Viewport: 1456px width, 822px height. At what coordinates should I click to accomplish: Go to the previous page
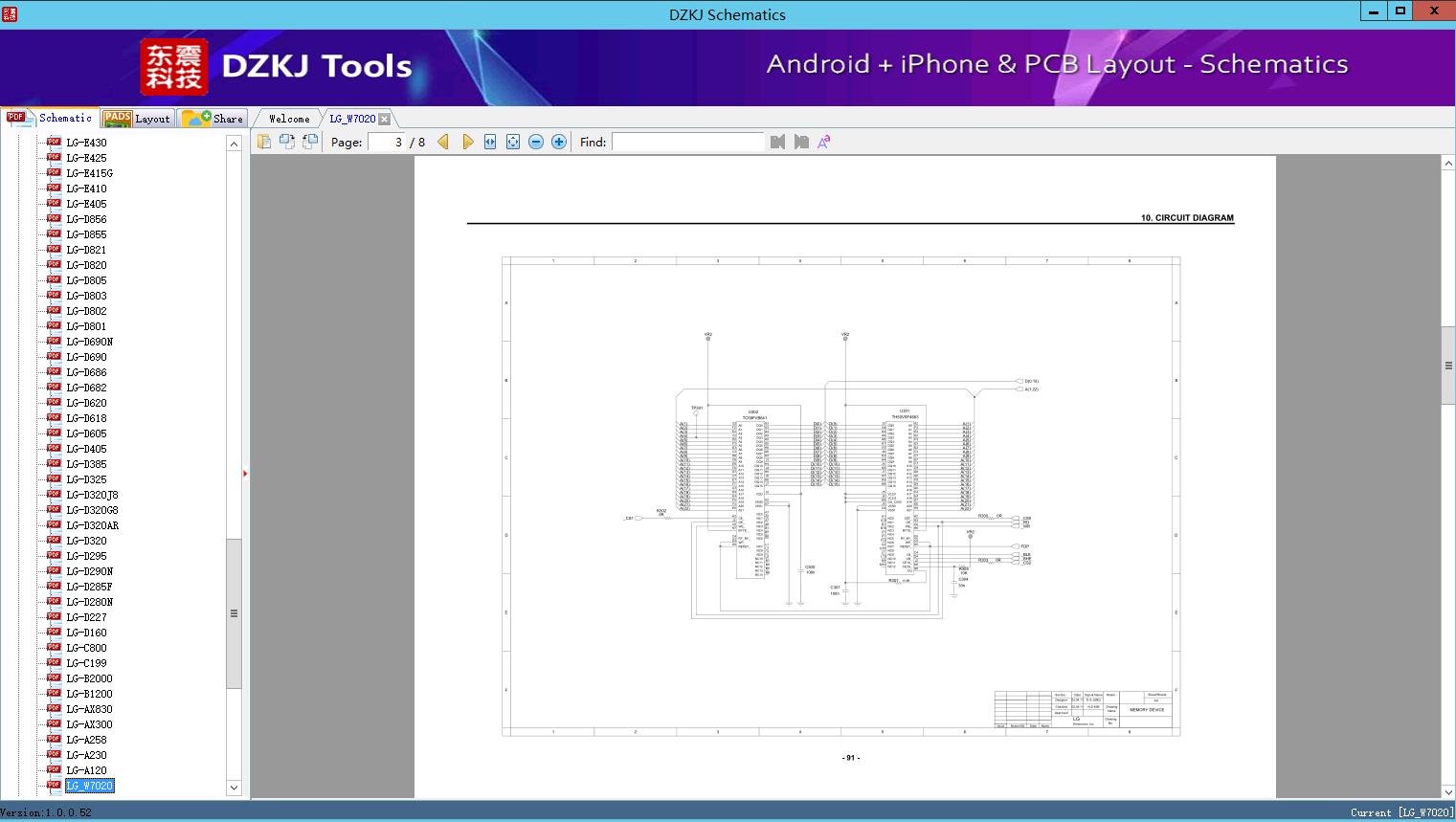443,142
